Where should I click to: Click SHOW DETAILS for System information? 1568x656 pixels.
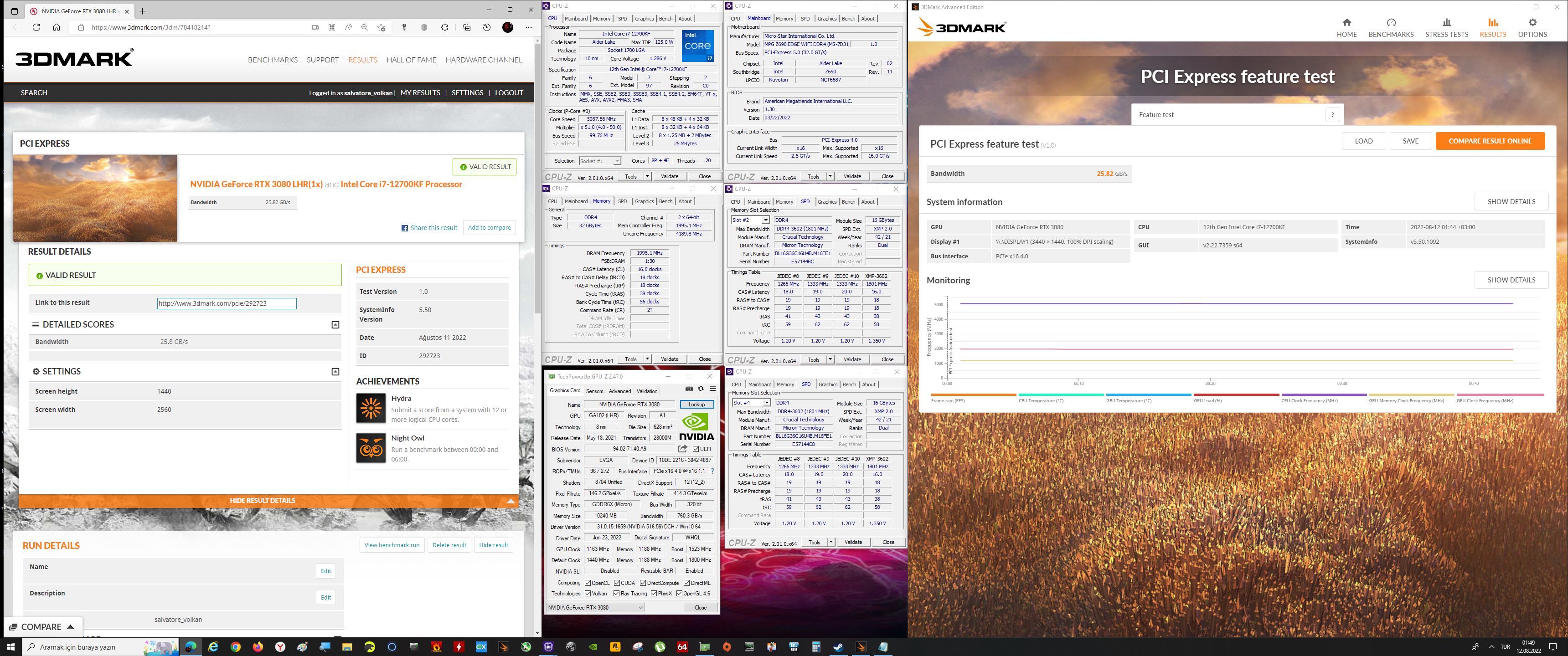(x=1511, y=201)
